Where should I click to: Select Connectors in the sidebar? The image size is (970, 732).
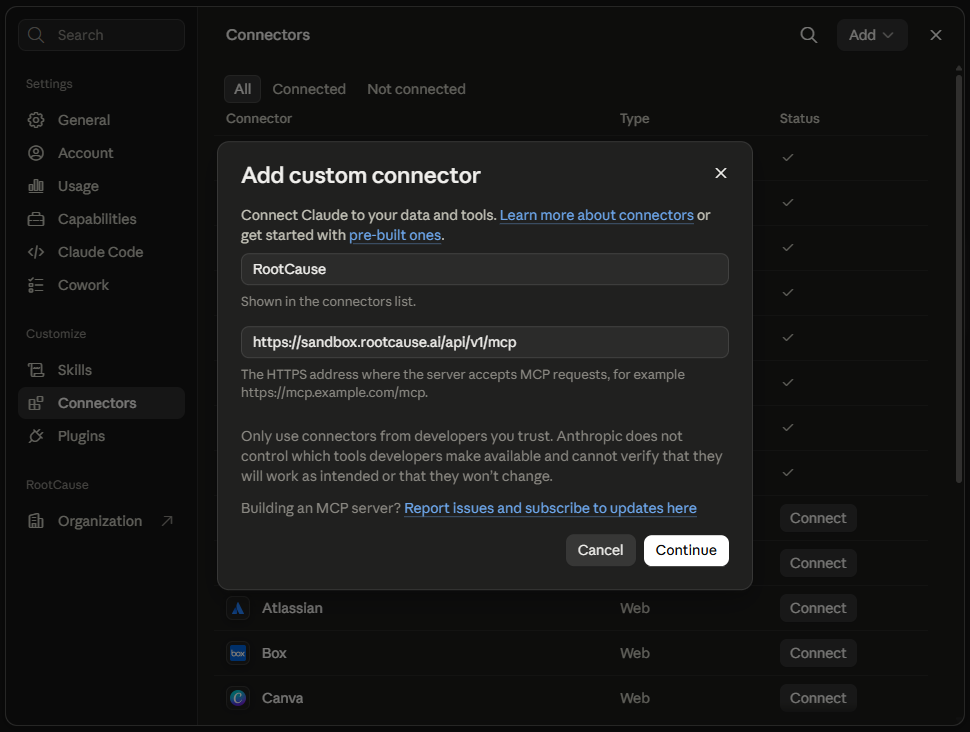(x=101, y=403)
